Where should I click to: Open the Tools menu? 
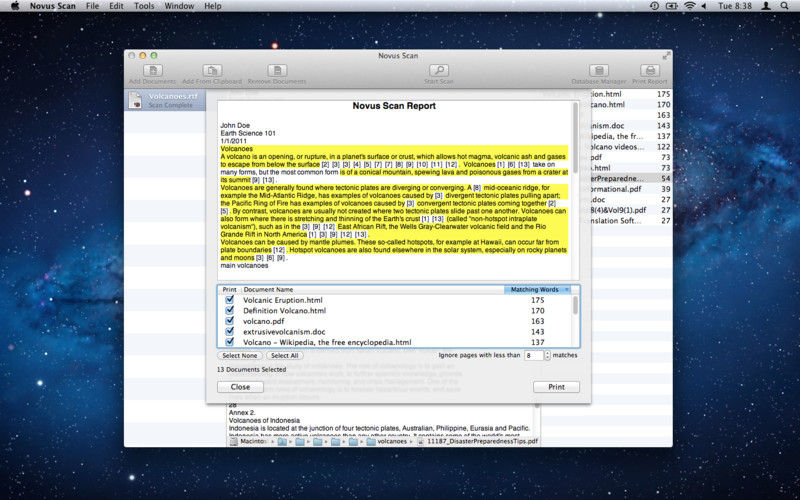coord(144,6)
